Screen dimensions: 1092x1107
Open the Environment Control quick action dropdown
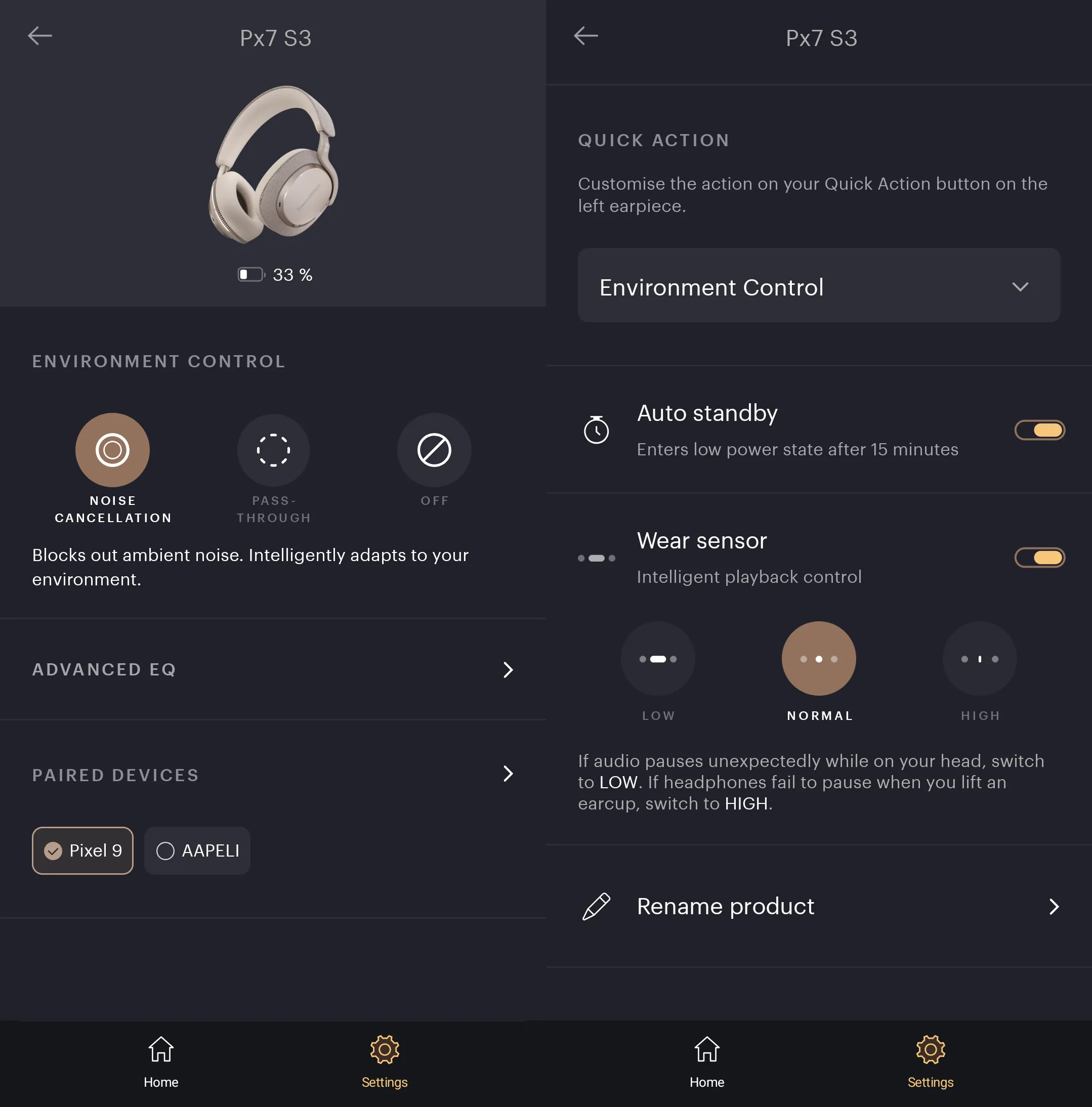(x=819, y=285)
